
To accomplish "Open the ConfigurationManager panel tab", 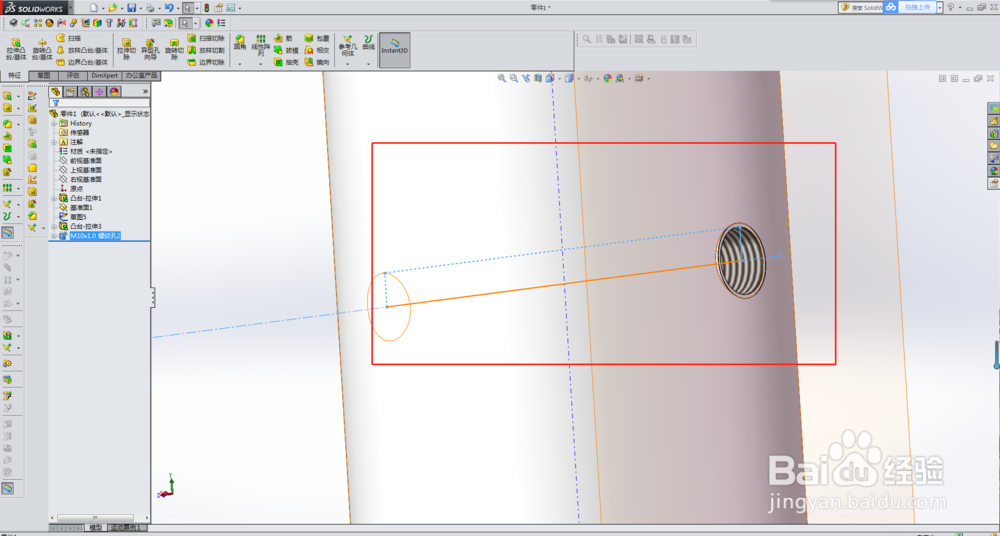I will pyautogui.click(x=85, y=91).
